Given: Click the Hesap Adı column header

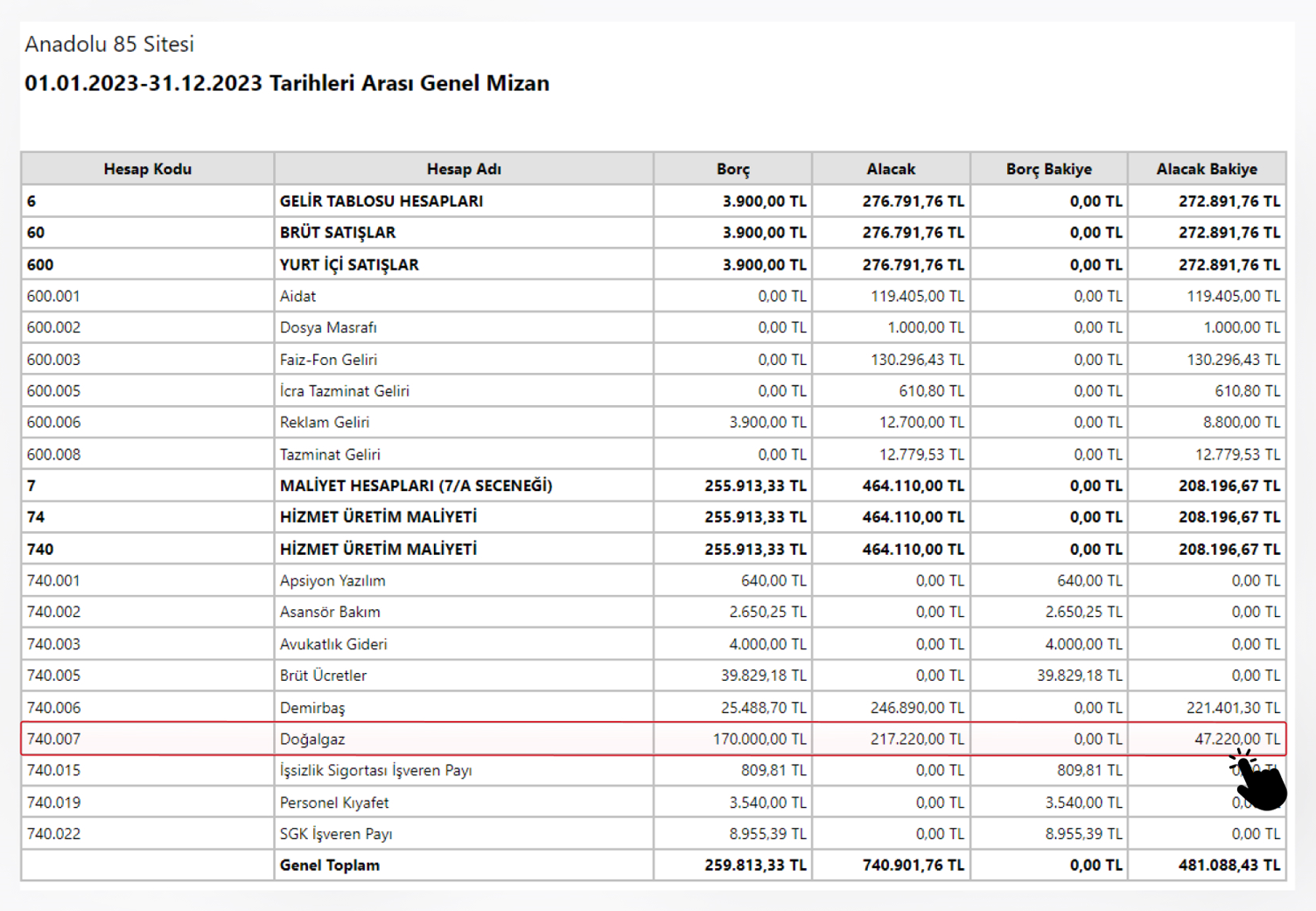Looking at the screenshot, I should [464, 169].
